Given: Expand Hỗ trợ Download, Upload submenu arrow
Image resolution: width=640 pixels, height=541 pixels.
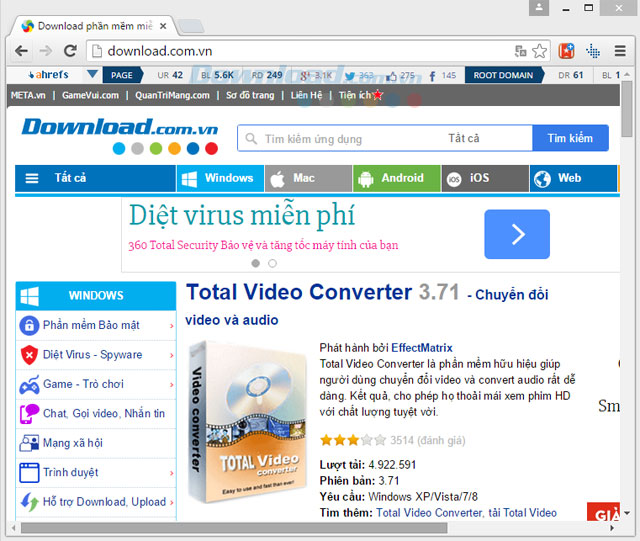Looking at the screenshot, I should point(171,502).
